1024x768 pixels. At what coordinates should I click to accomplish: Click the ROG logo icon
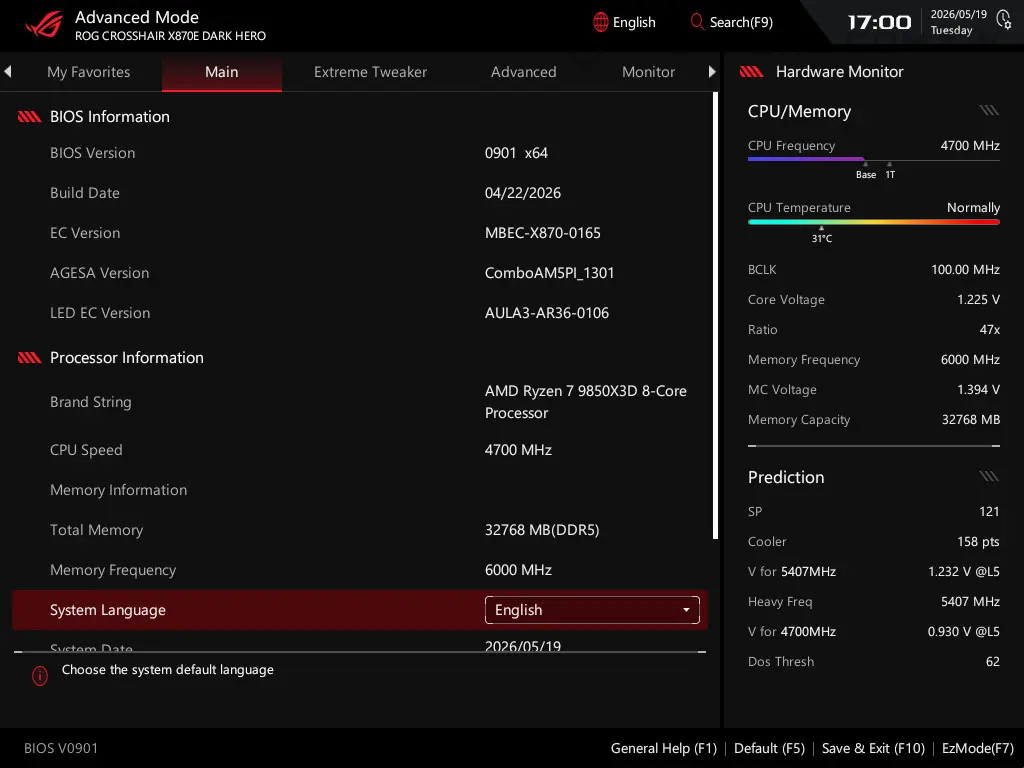pos(44,25)
